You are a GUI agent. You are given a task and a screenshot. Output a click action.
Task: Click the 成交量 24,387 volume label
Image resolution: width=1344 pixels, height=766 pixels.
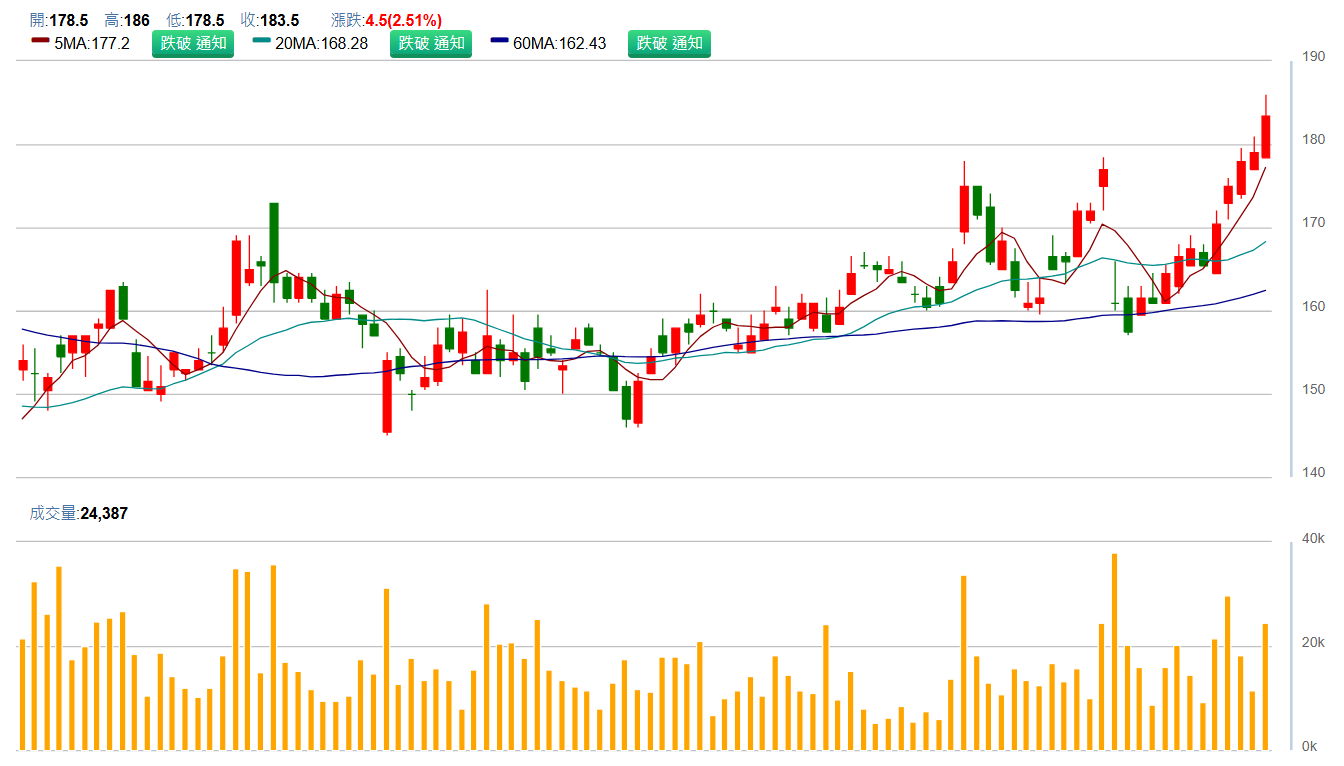[x=79, y=513]
